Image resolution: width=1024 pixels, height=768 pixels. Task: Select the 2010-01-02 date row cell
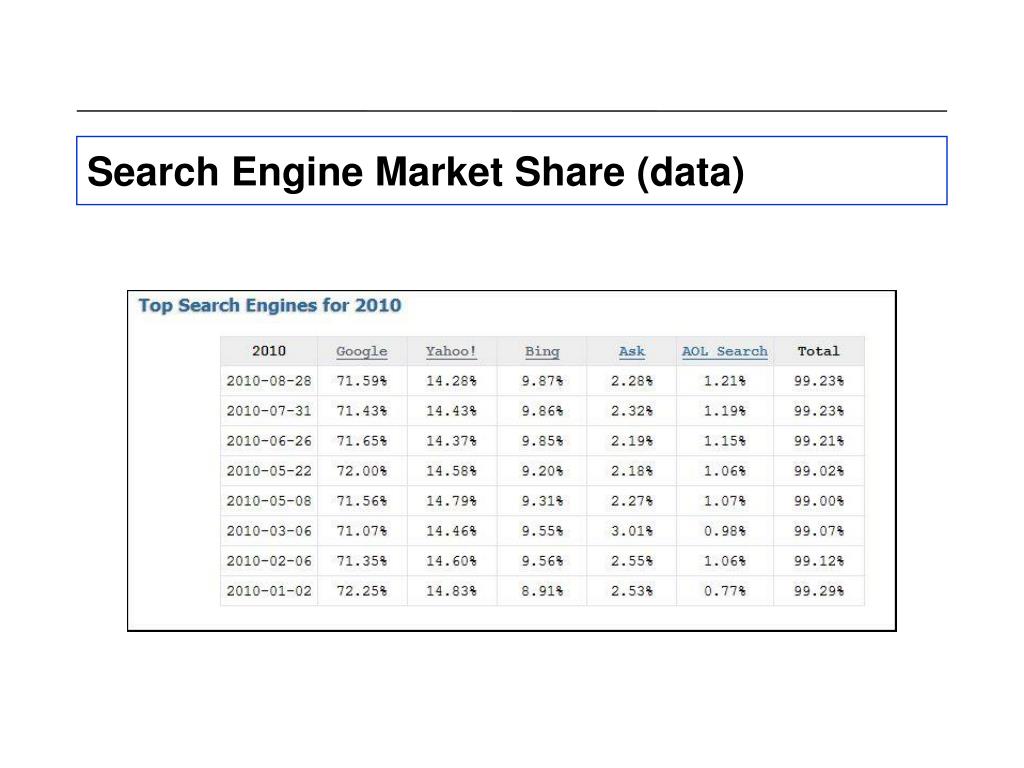[x=269, y=591]
